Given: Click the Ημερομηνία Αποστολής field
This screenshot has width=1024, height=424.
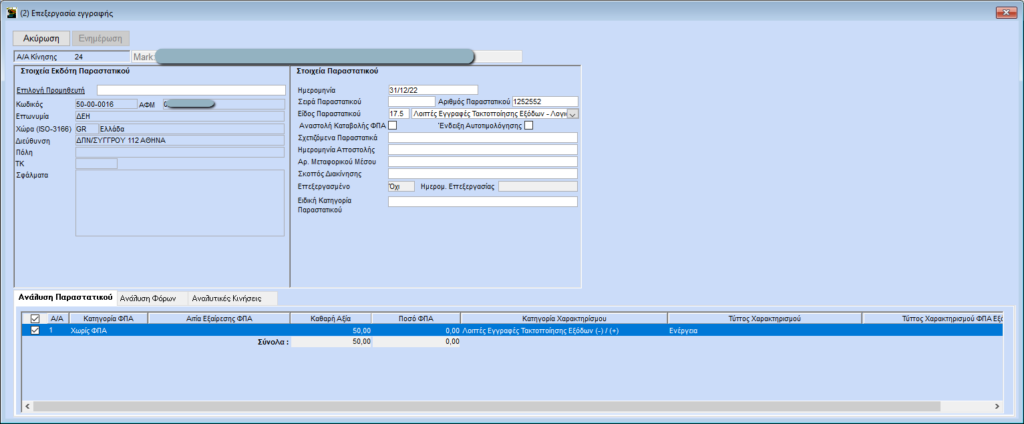Looking at the screenshot, I should click(483, 150).
